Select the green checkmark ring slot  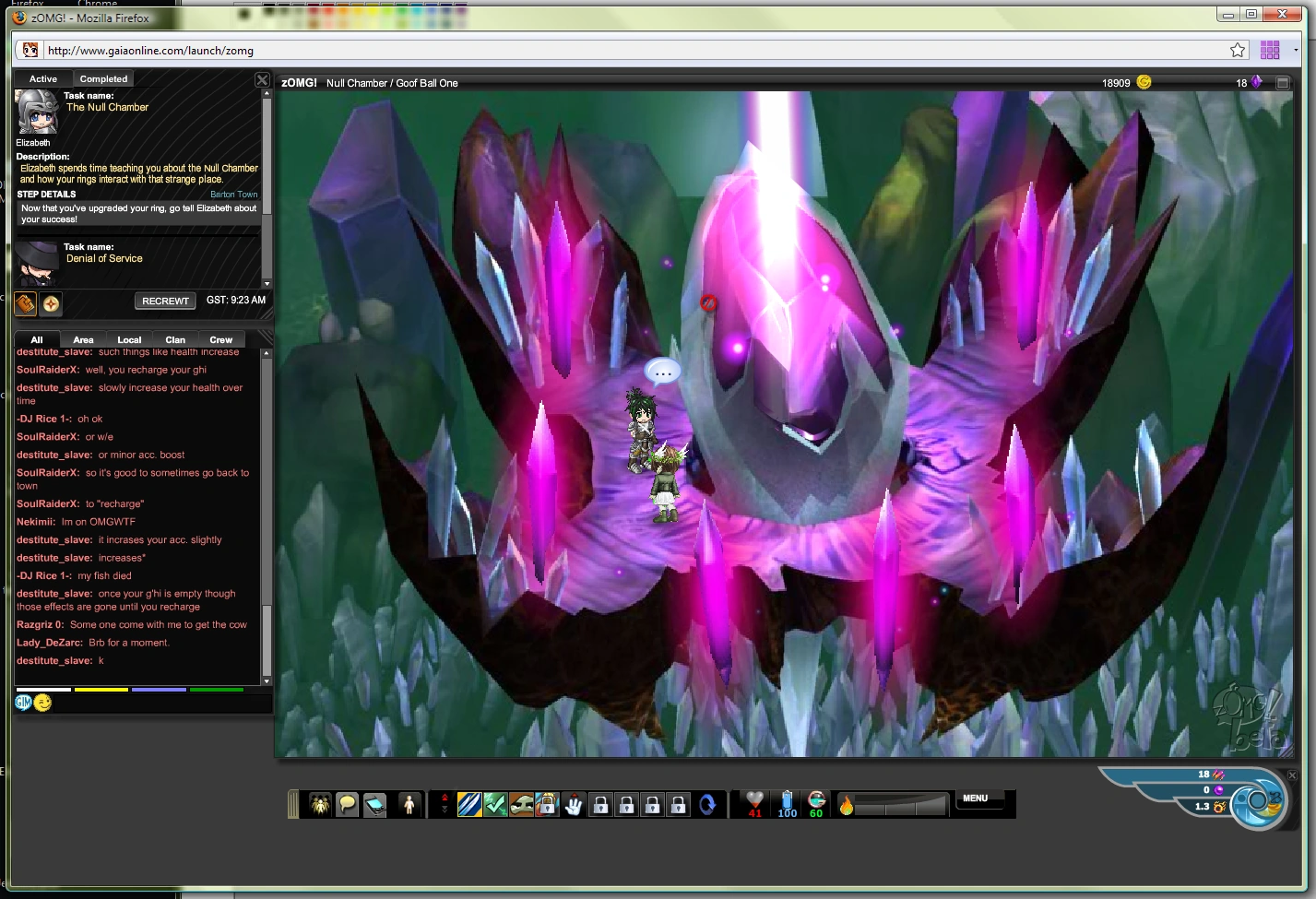495,805
